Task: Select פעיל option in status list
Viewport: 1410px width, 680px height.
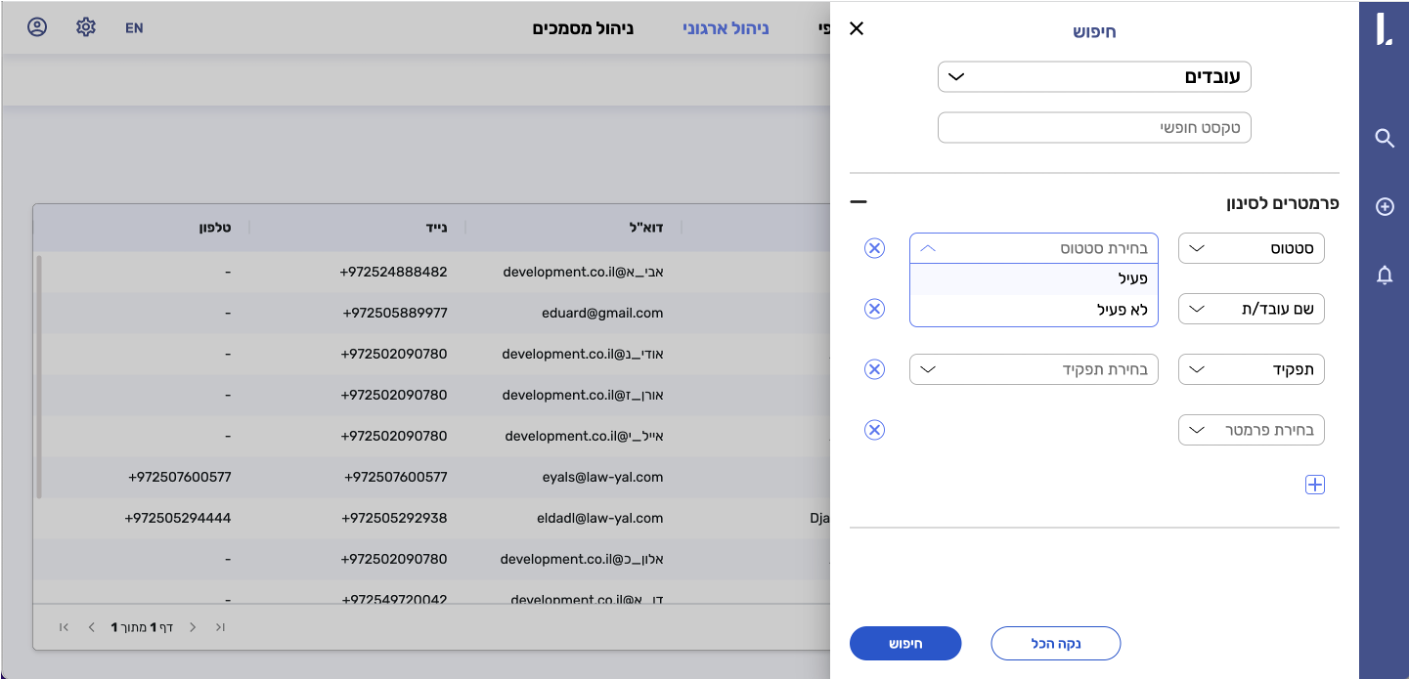Action: point(1033,279)
